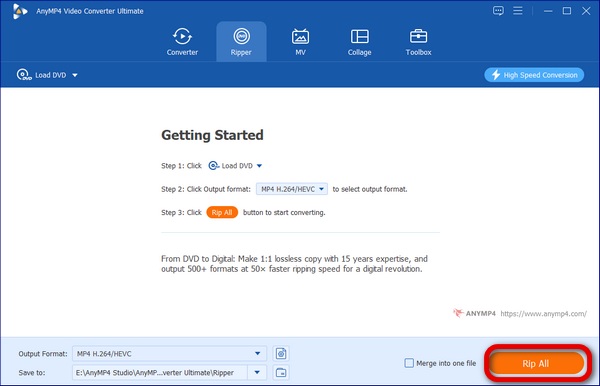
Task: Click the AnyMP4 app logo
Action: (x=20, y=11)
